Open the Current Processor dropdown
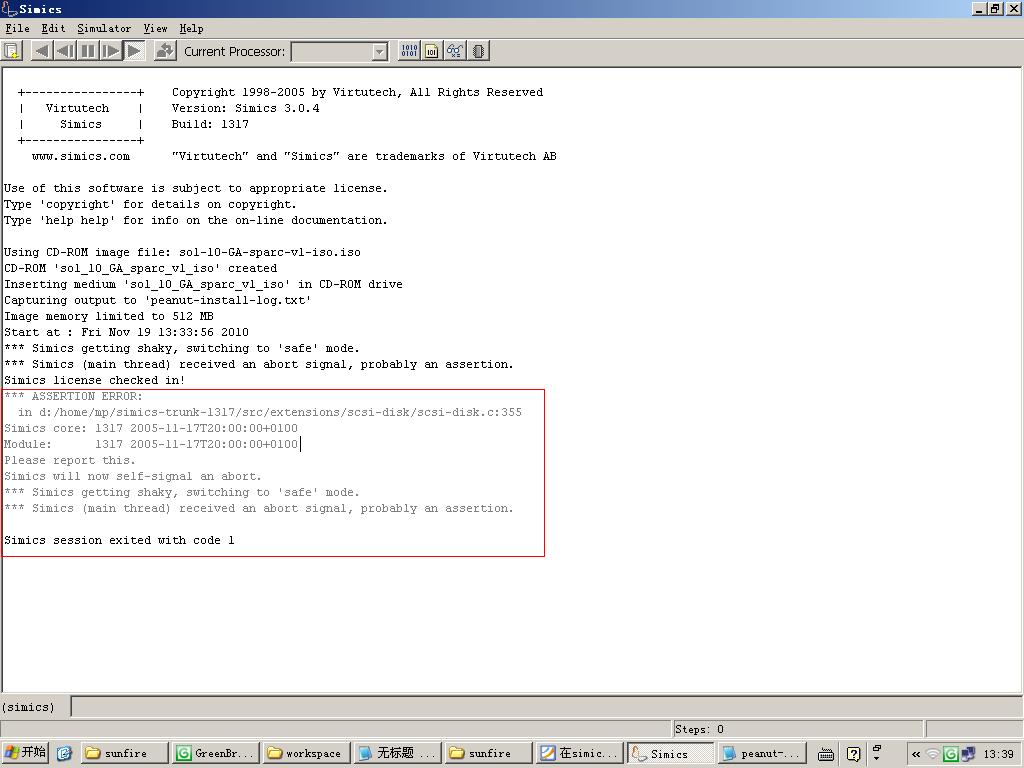The height and width of the screenshot is (768, 1024). [379, 52]
